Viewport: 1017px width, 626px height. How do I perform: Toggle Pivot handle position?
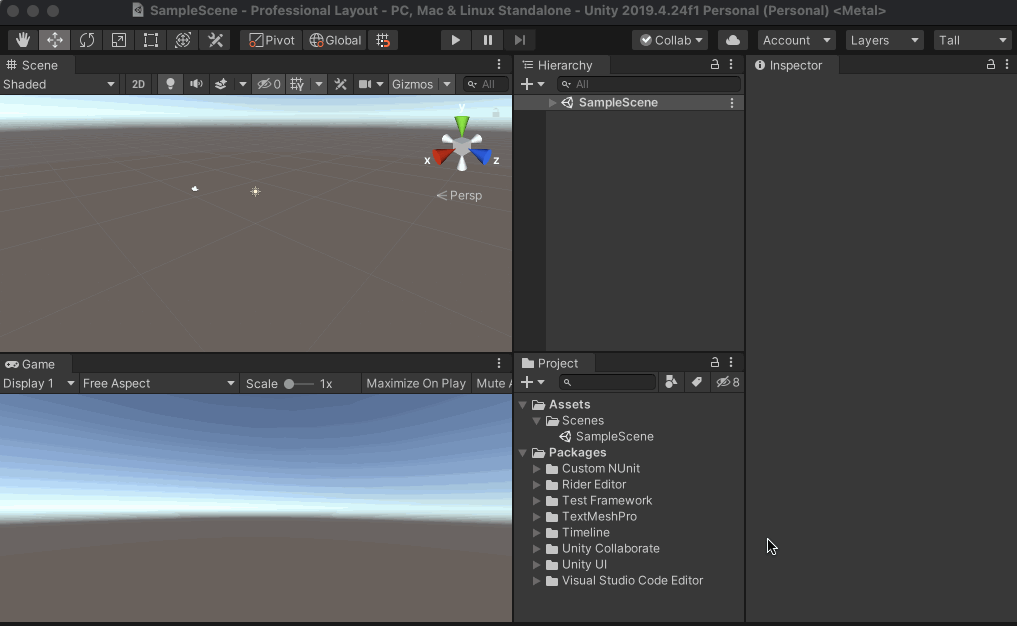coord(271,40)
